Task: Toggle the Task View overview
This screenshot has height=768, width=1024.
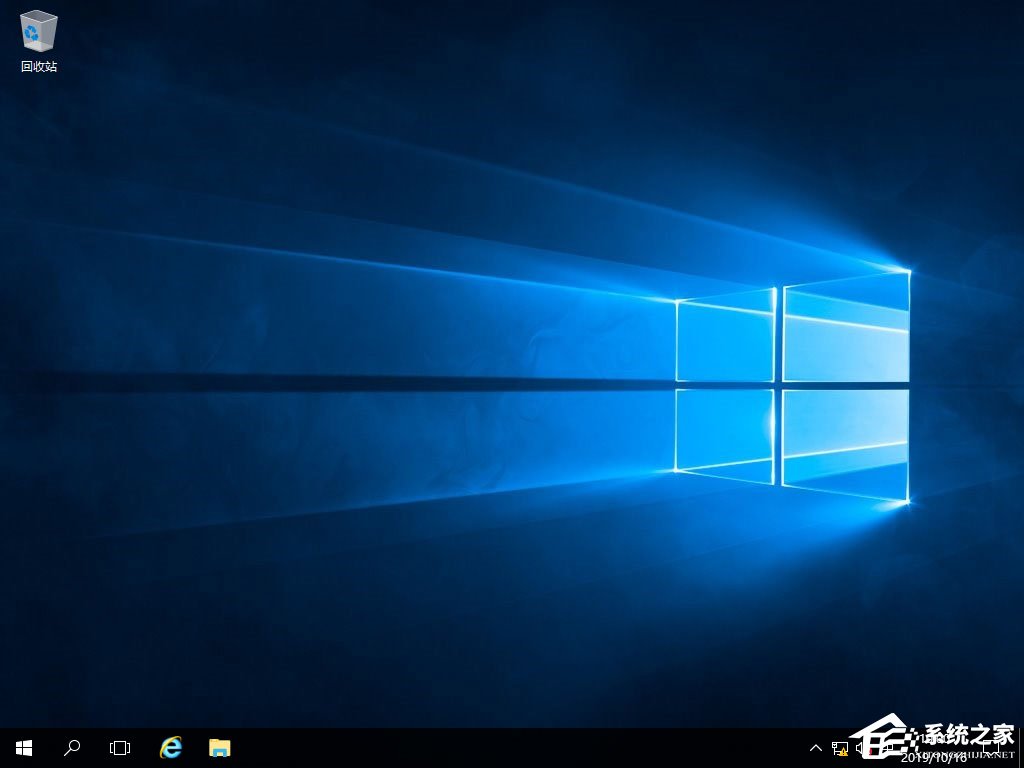Action: 119,747
